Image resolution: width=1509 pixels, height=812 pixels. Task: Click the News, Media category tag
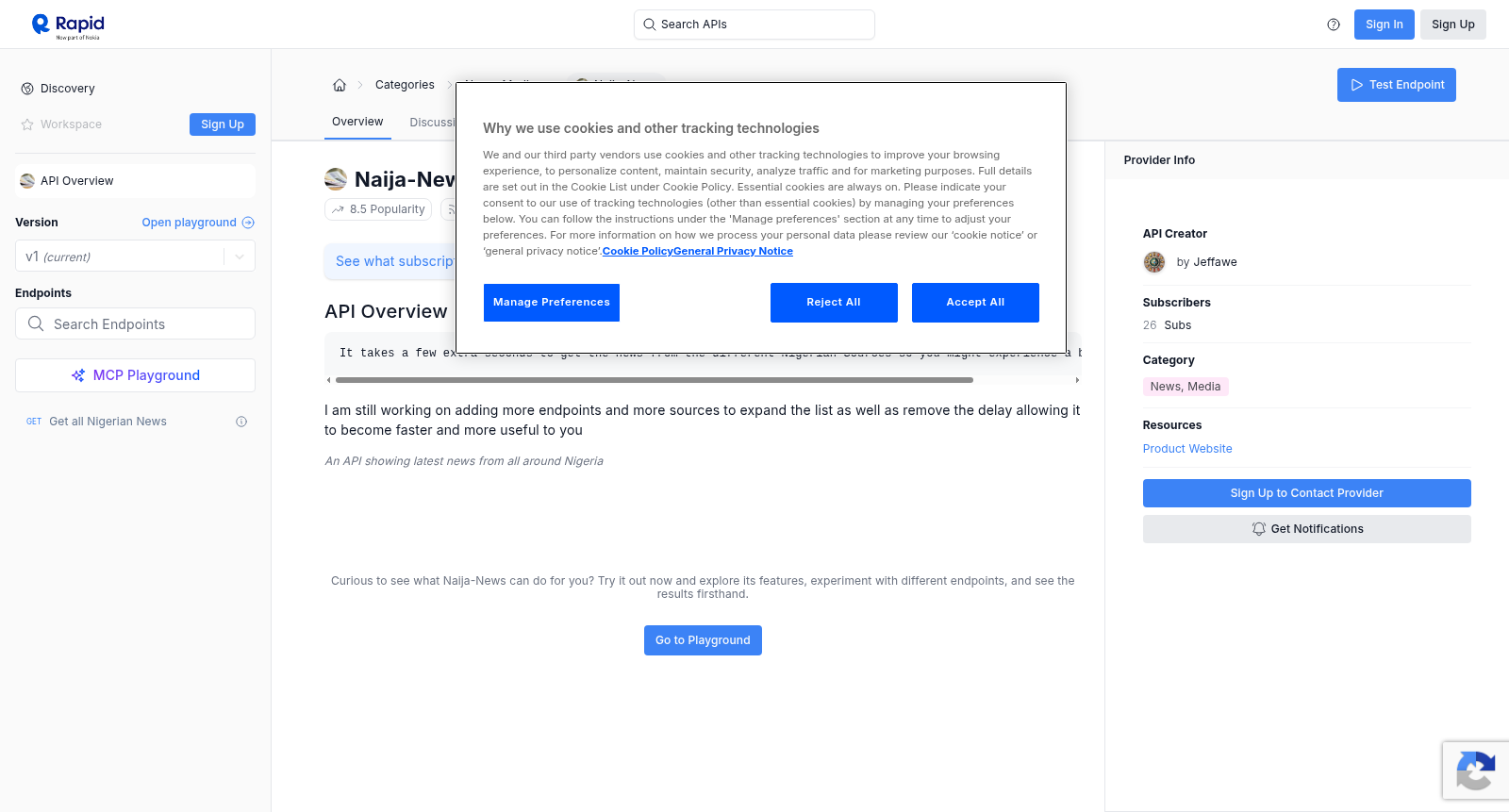pyautogui.click(x=1186, y=387)
